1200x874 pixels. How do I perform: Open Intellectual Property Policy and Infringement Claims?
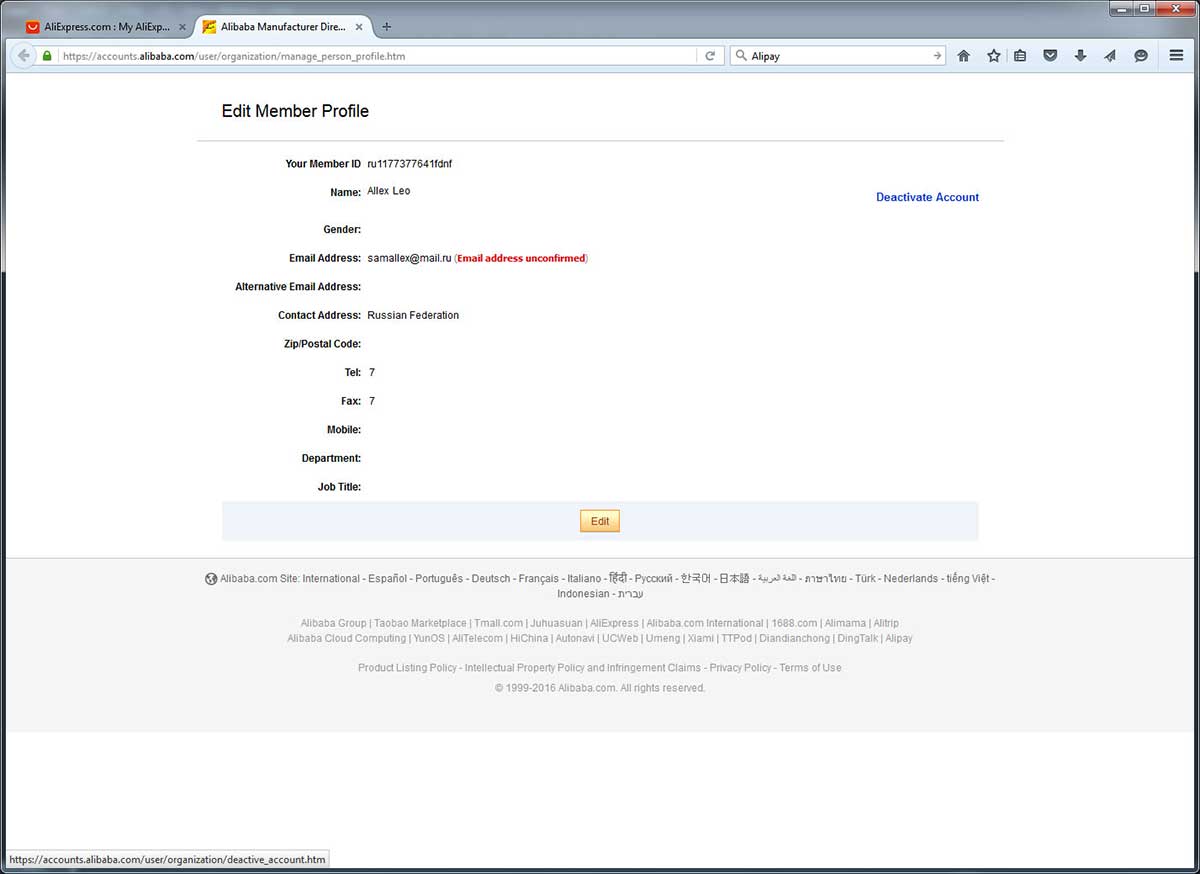click(583, 668)
